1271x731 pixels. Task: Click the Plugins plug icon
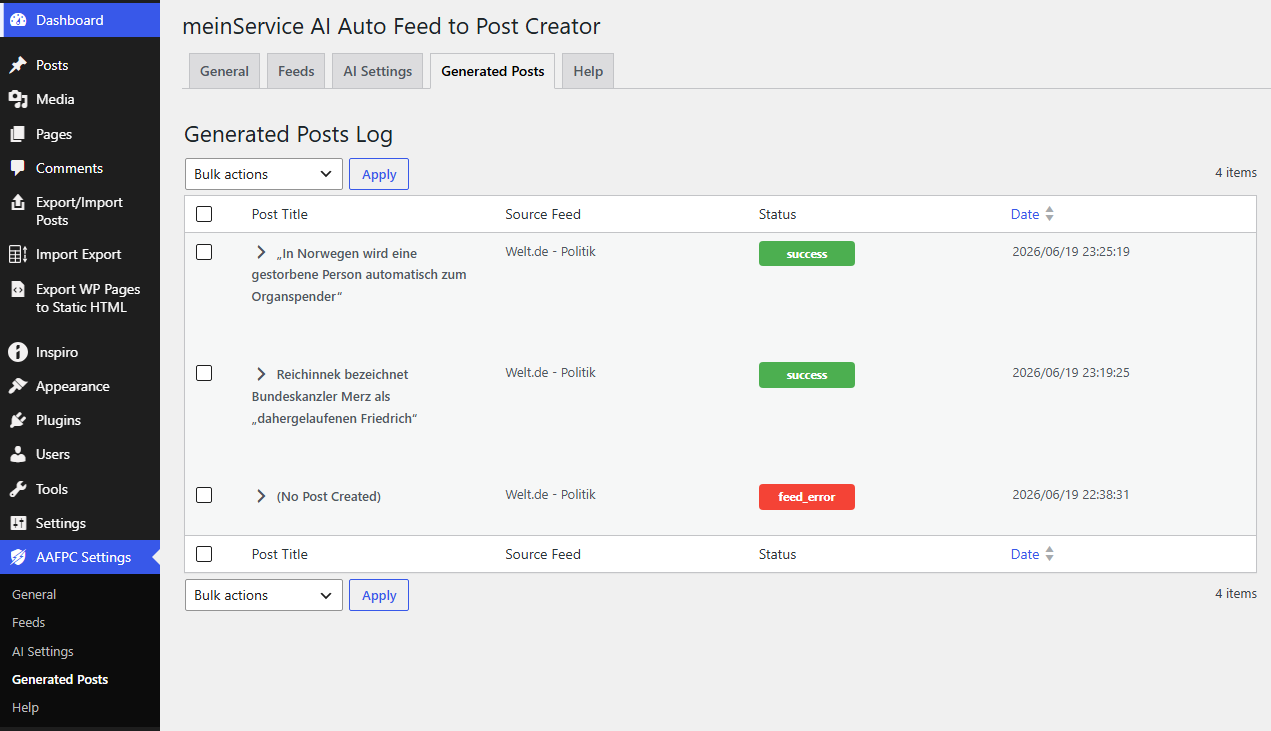[18, 420]
